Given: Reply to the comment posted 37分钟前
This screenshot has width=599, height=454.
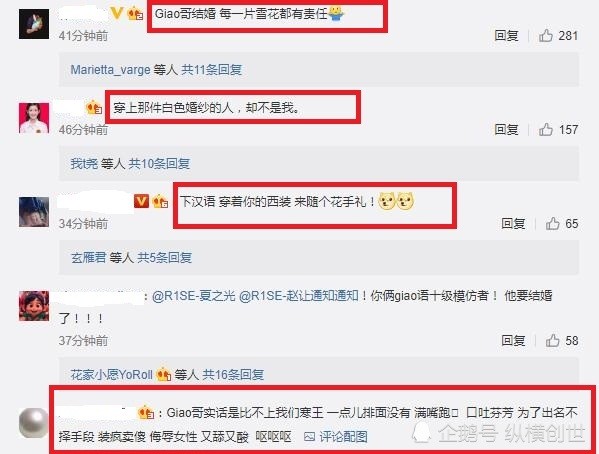Looking at the screenshot, I should tap(513, 340).
